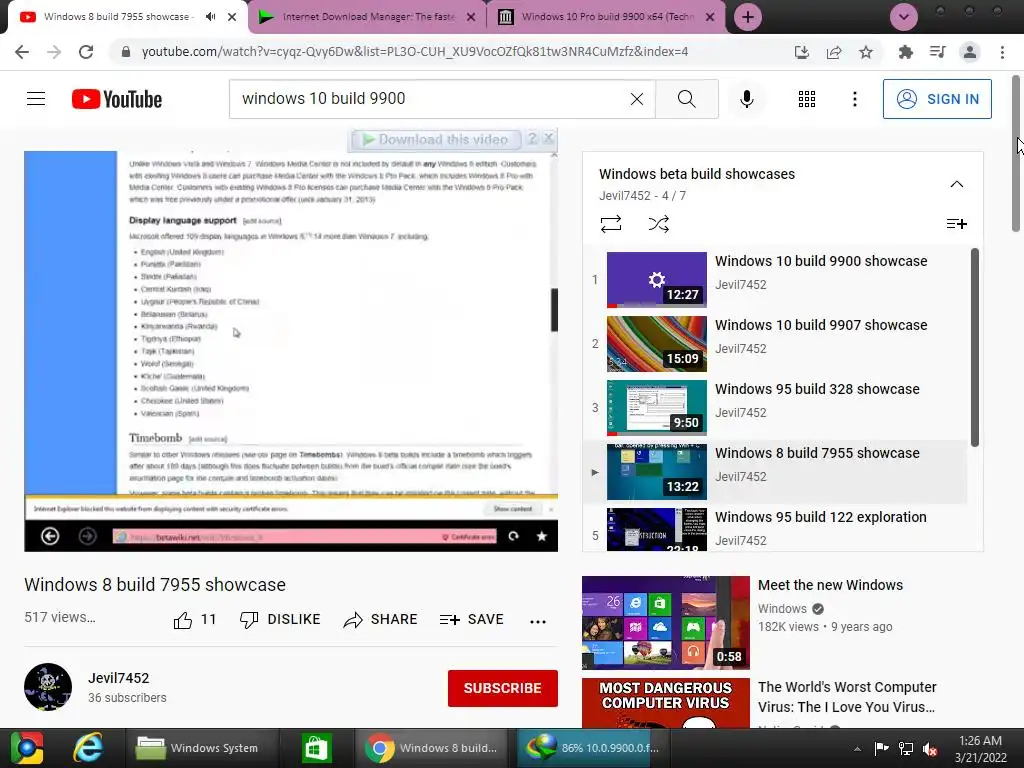Clear the search box with X
Image resolution: width=1024 pixels, height=768 pixels.
pyautogui.click(x=637, y=99)
